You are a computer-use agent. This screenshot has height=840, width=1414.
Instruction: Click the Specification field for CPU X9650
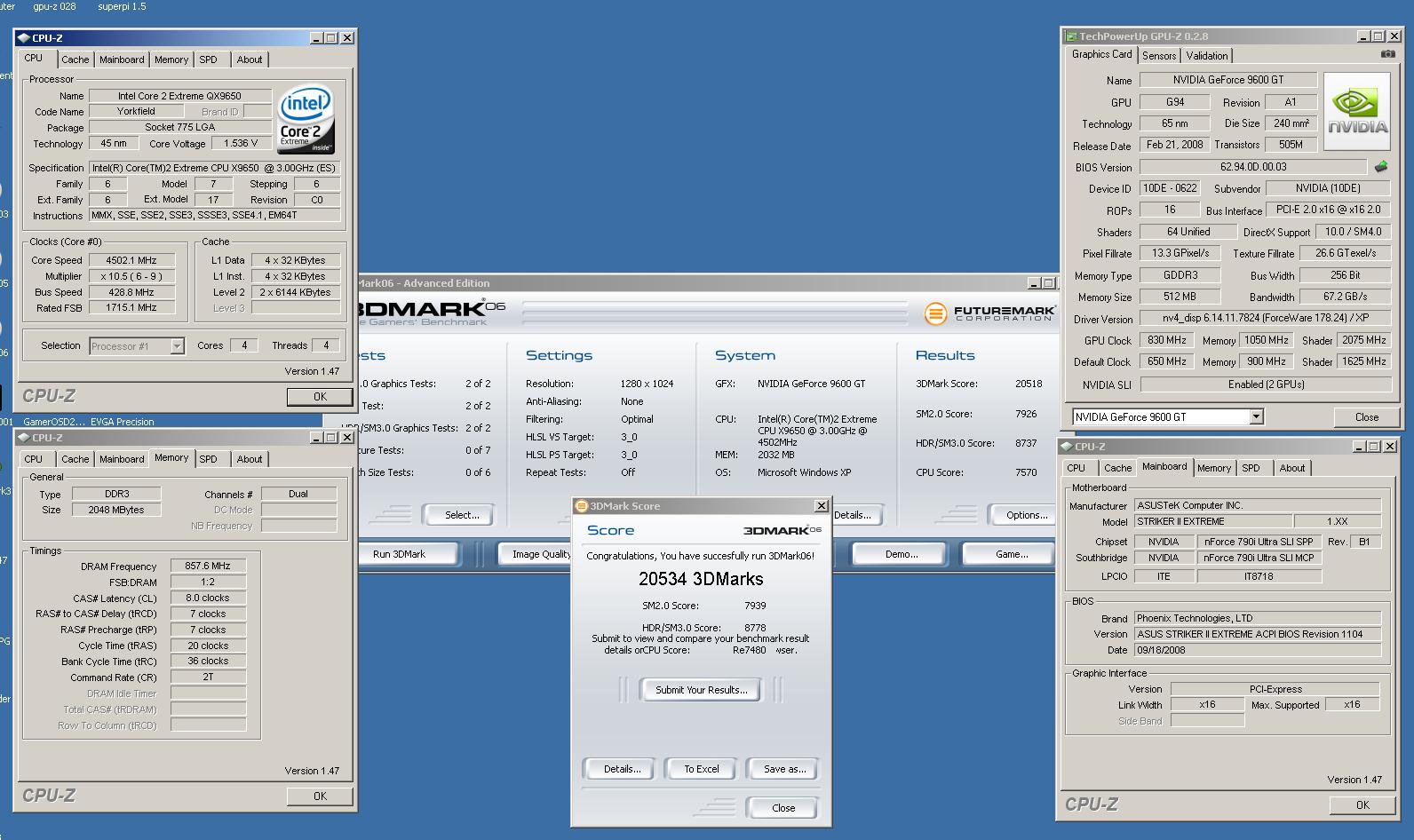215,168
